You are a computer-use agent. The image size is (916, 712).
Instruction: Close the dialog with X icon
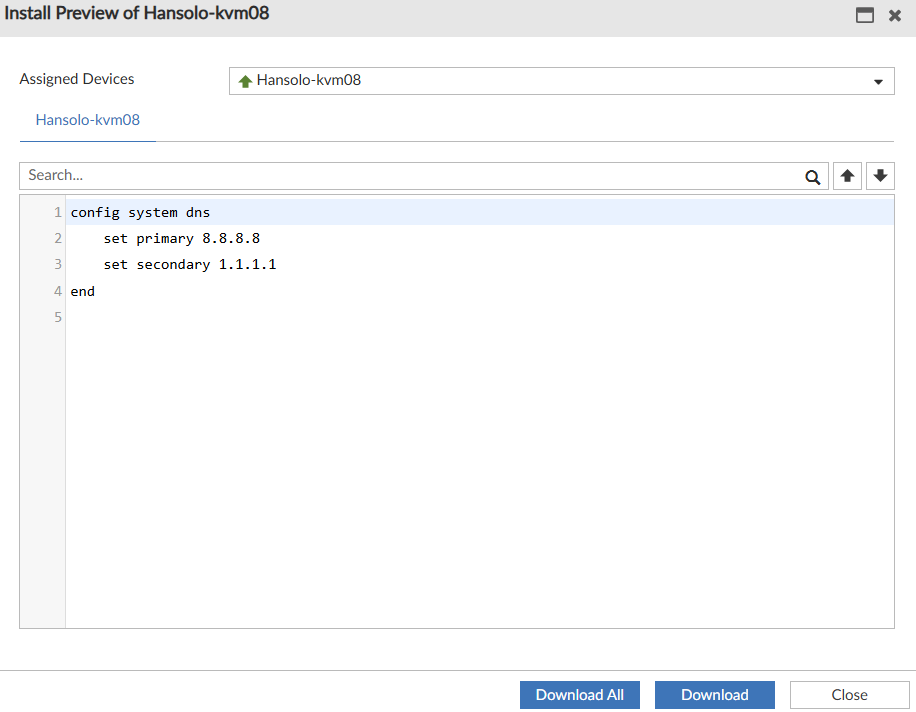(895, 15)
